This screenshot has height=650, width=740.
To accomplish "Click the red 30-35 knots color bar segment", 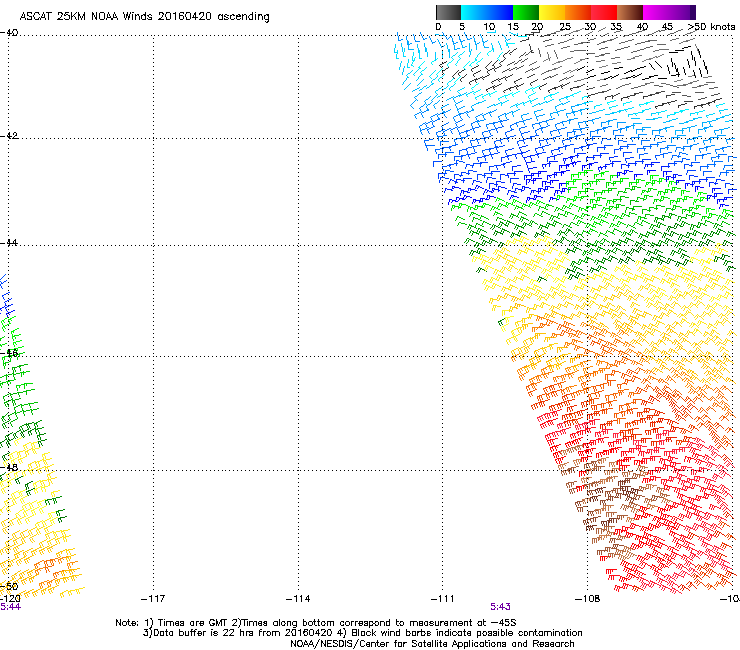I will tap(604, 12).
